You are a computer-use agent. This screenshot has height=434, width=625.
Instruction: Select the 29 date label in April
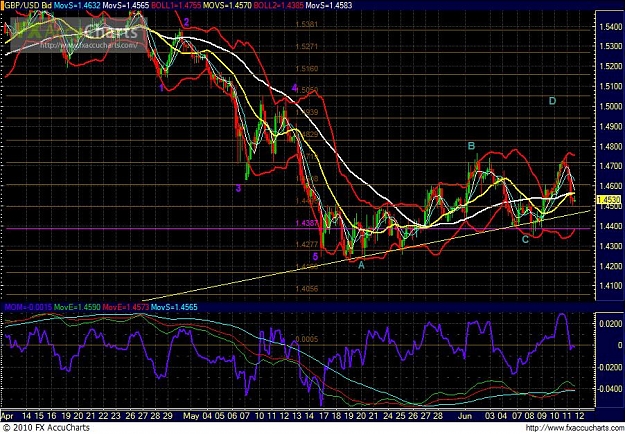coord(168,416)
